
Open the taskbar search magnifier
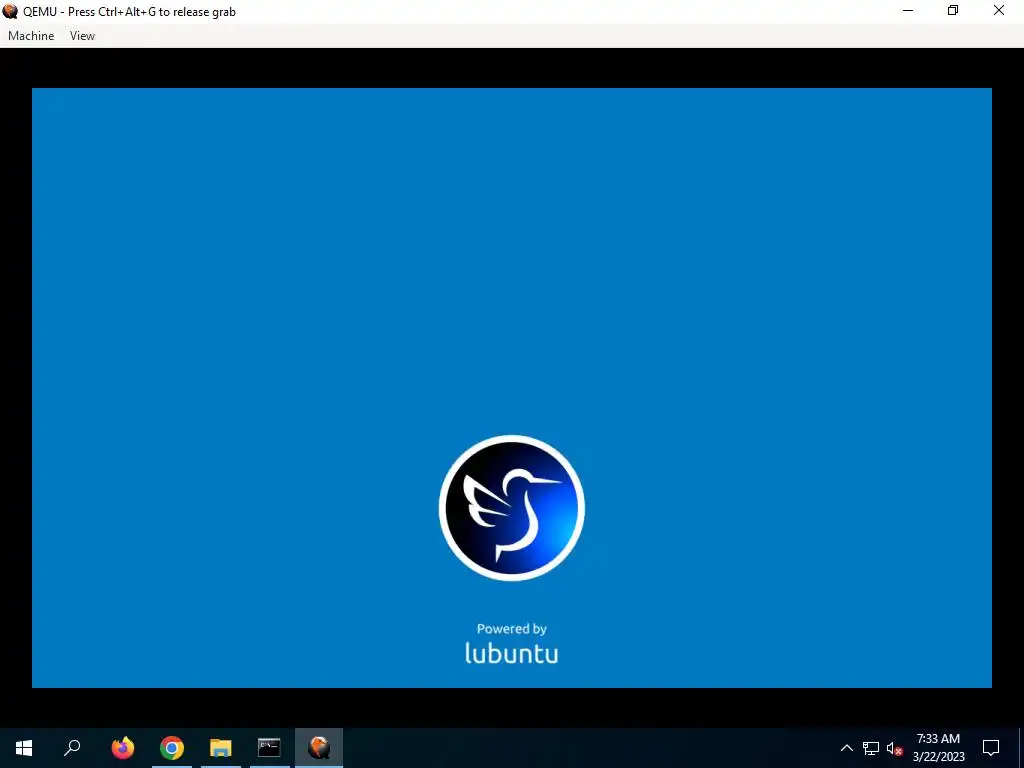click(x=72, y=748)
